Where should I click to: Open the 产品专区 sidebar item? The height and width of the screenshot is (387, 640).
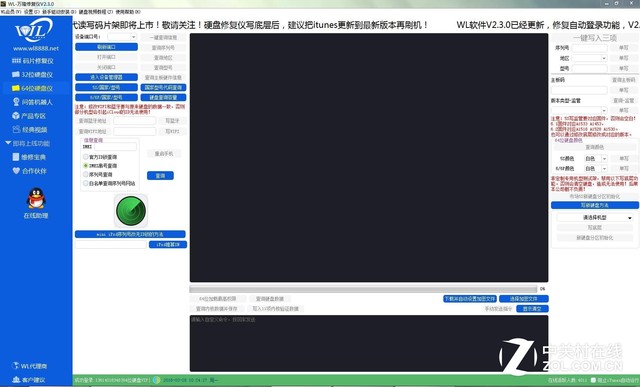29,116
